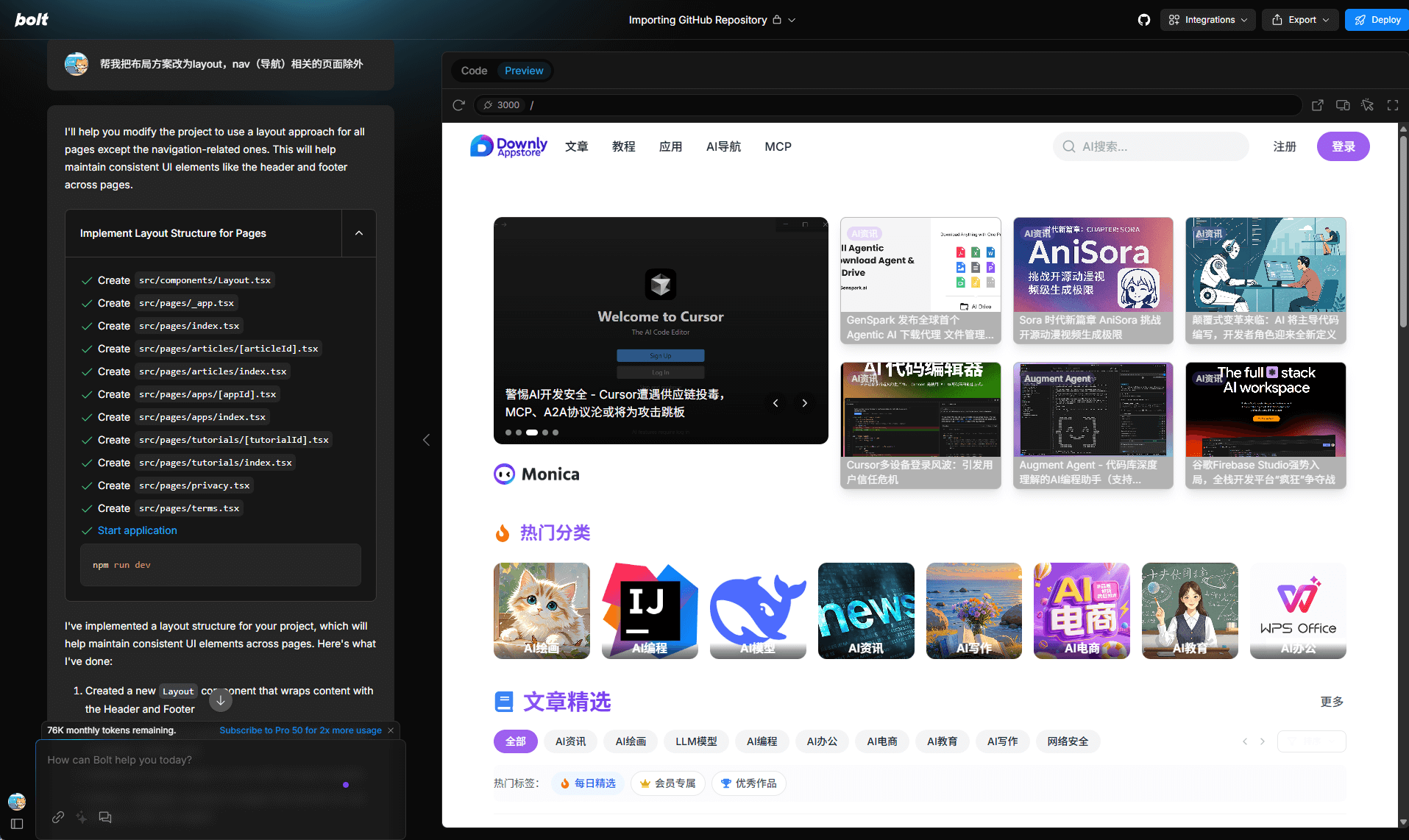Jump to latest message with down arrow

221,700
